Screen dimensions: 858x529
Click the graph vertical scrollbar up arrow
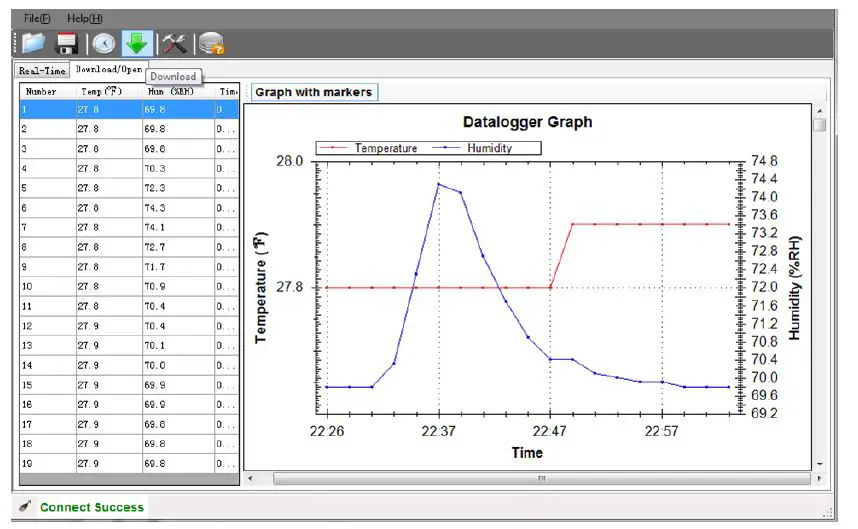(x=819, y=111)
